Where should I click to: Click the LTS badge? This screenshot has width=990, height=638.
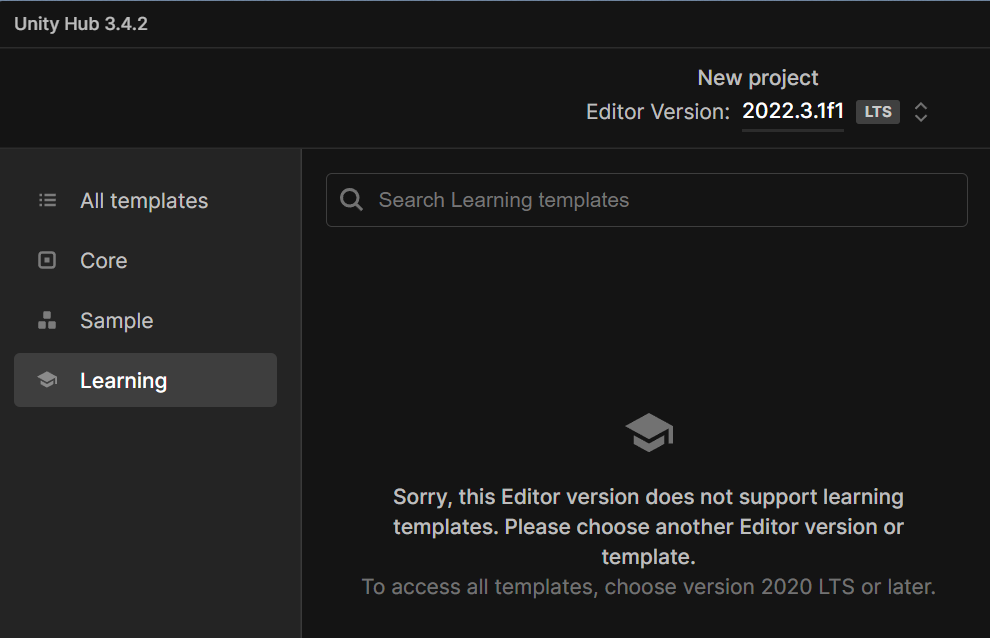(x=878, y=112)
